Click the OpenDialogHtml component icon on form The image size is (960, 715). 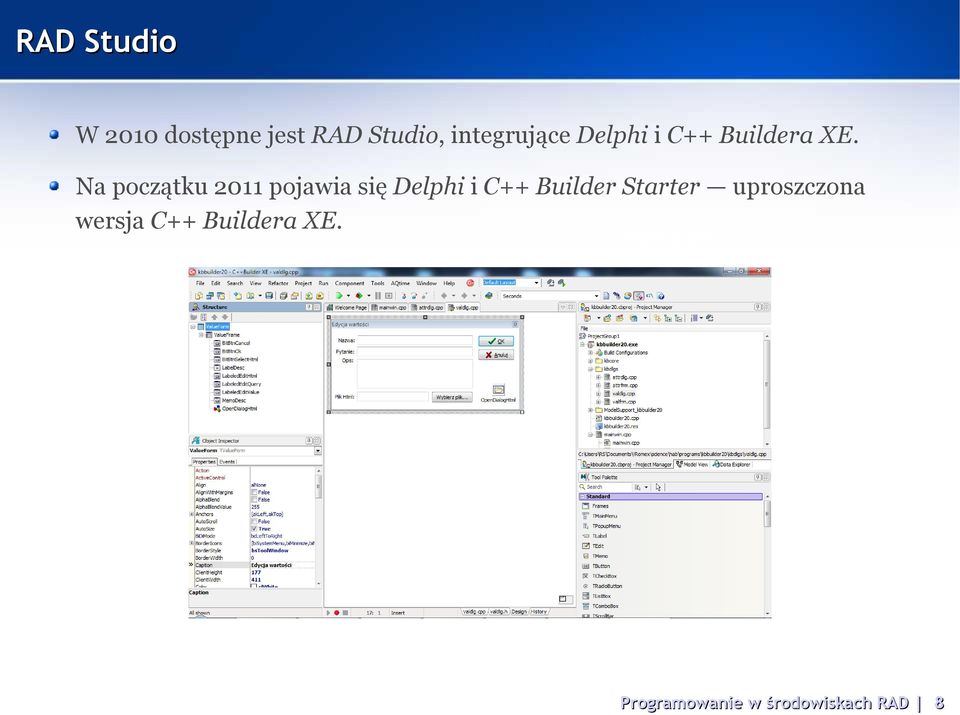pyautogui.click(x=498, y=390)
